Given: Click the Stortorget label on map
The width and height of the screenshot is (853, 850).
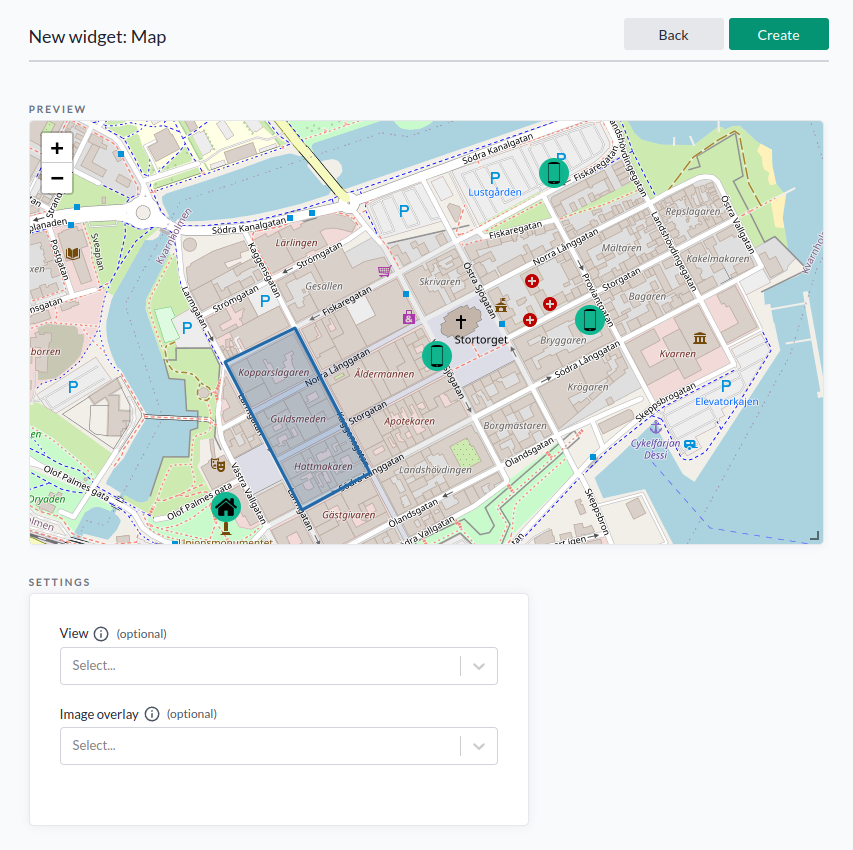Looking at the screenshot, I should pos(481,340).
